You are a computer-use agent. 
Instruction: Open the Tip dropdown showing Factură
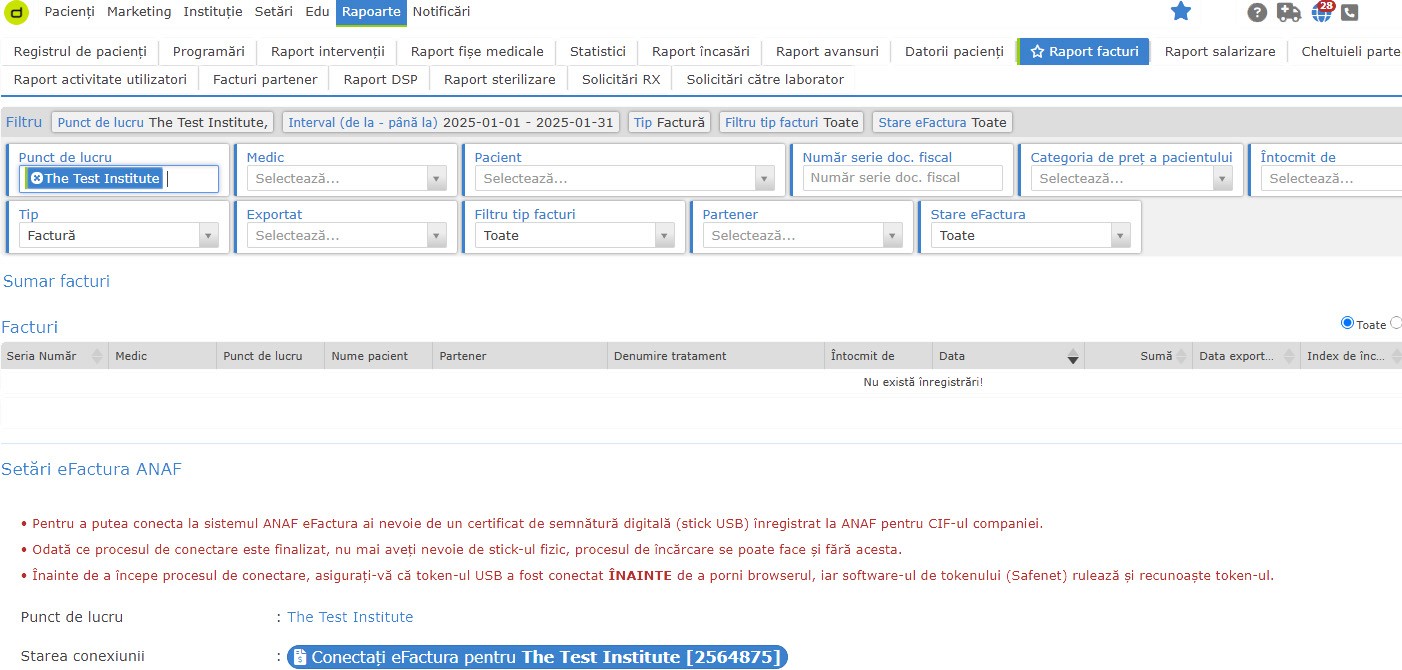[118, 235]
